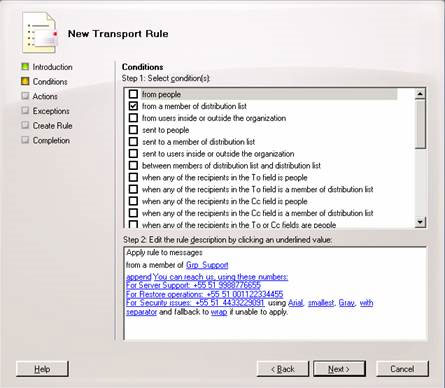This screenshot has height=388, width=445.
Task: Click the 'Apply rule to messages' text
Action: pos(164,253)
